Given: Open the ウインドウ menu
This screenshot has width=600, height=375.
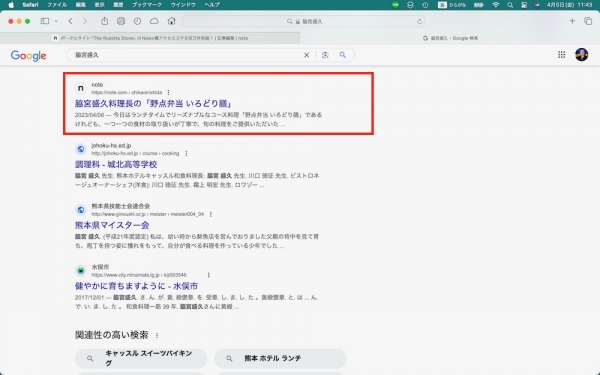Looking at the screenshot, I should [x=183, y=5].
